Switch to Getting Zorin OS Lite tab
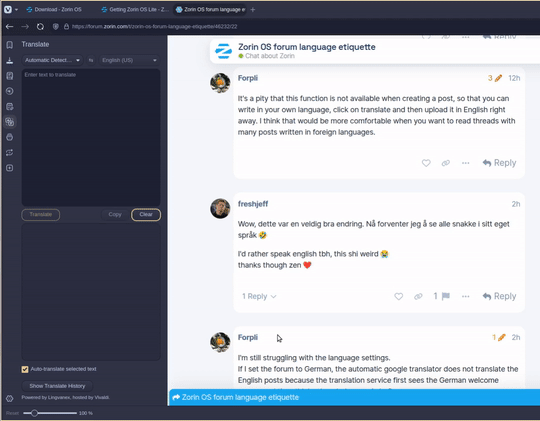This screenshot has height=421, width=540. click(135, 10)
